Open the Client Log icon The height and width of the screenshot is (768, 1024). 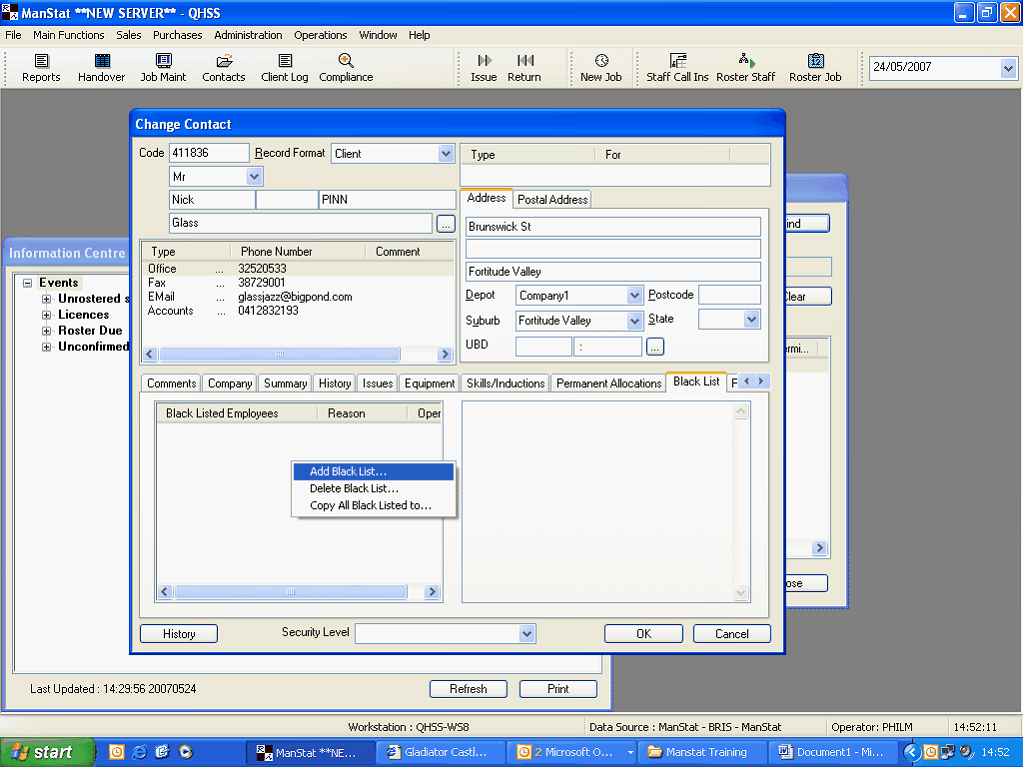tap(285, 68)
